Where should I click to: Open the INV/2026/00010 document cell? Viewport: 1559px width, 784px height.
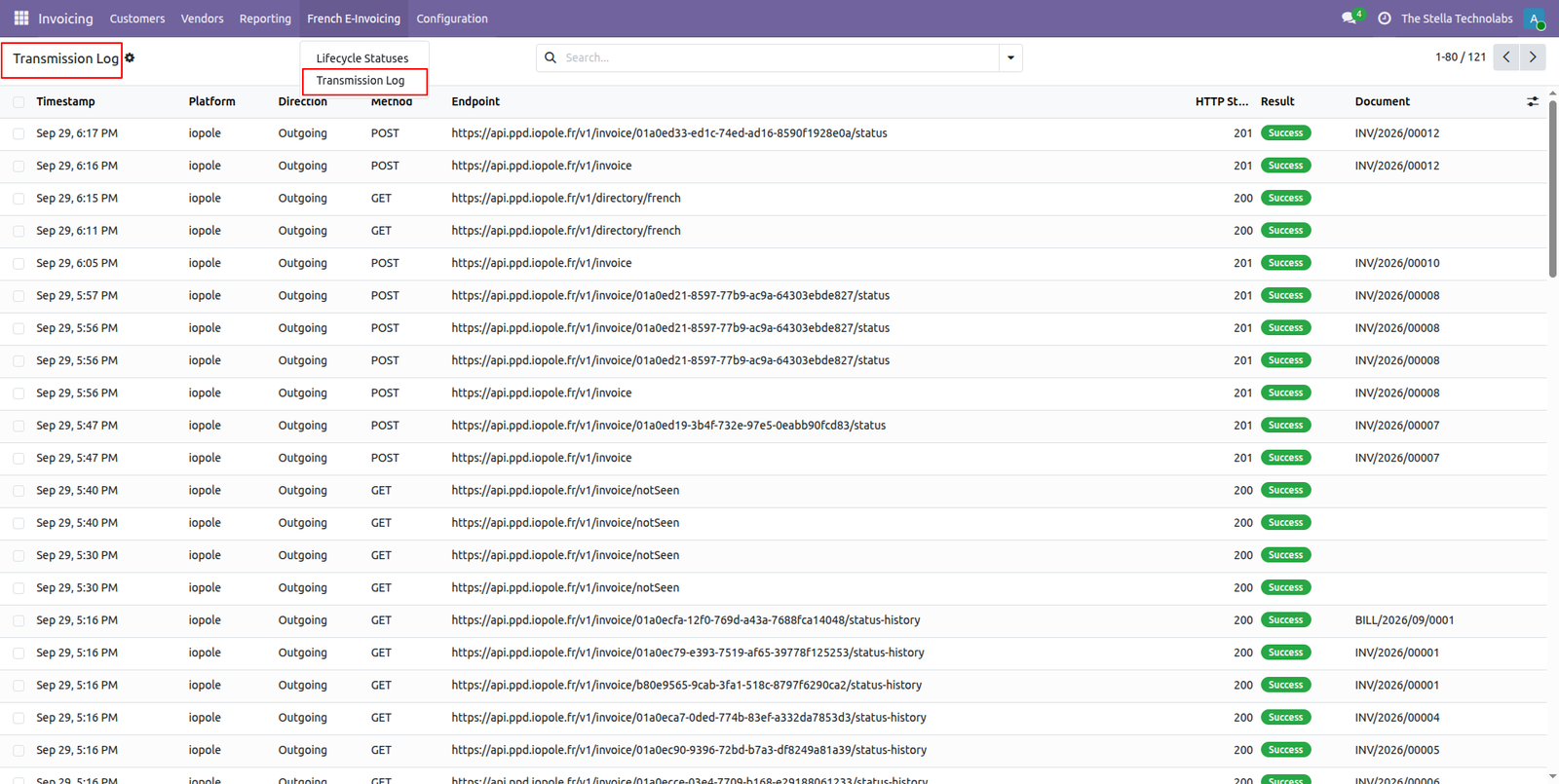point(1396,263)
